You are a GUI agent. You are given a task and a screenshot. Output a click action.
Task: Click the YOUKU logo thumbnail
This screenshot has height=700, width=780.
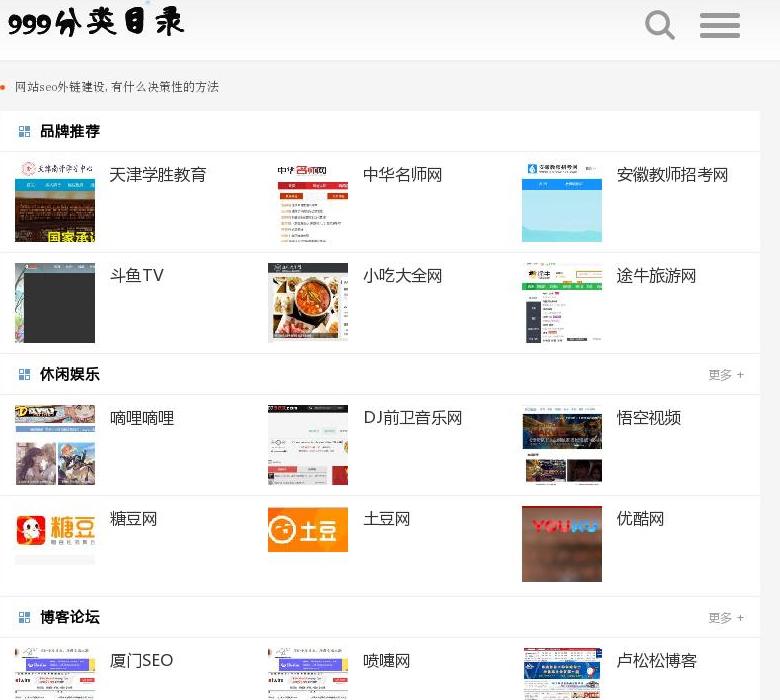[562, 544]
